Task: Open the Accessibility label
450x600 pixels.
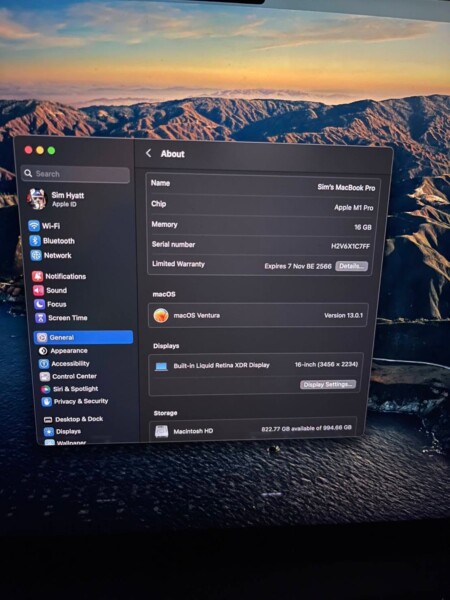Action: [70, 364]
